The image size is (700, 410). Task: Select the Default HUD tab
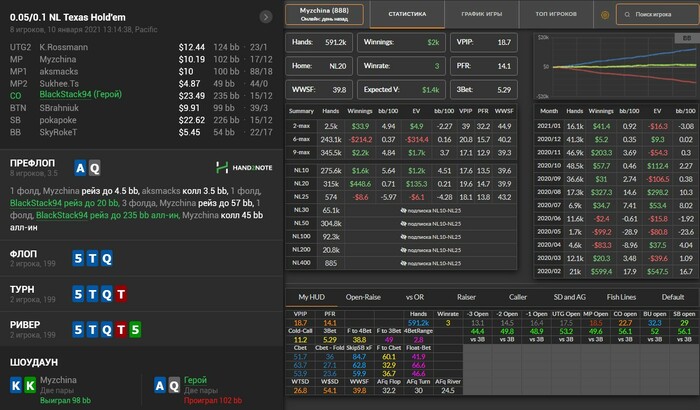pyautogui.click(x=673, y=297)
